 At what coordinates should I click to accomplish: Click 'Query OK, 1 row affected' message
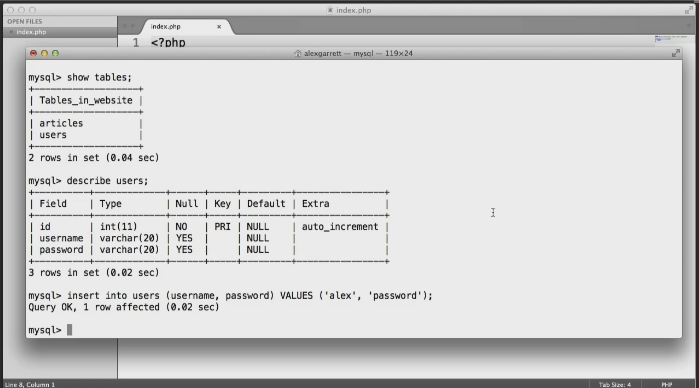click(x=124, y=307)
